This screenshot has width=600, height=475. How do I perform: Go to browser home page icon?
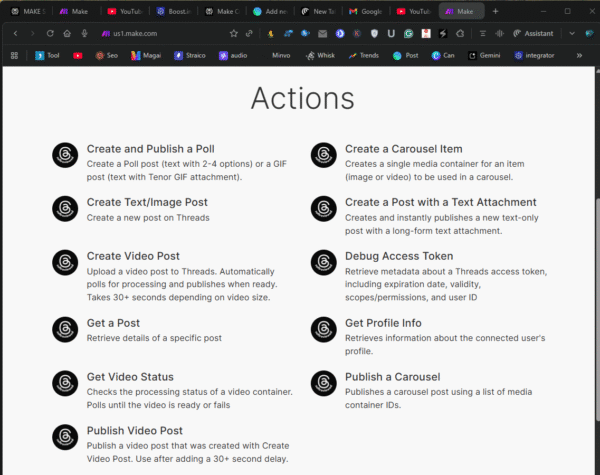point(67,34)
